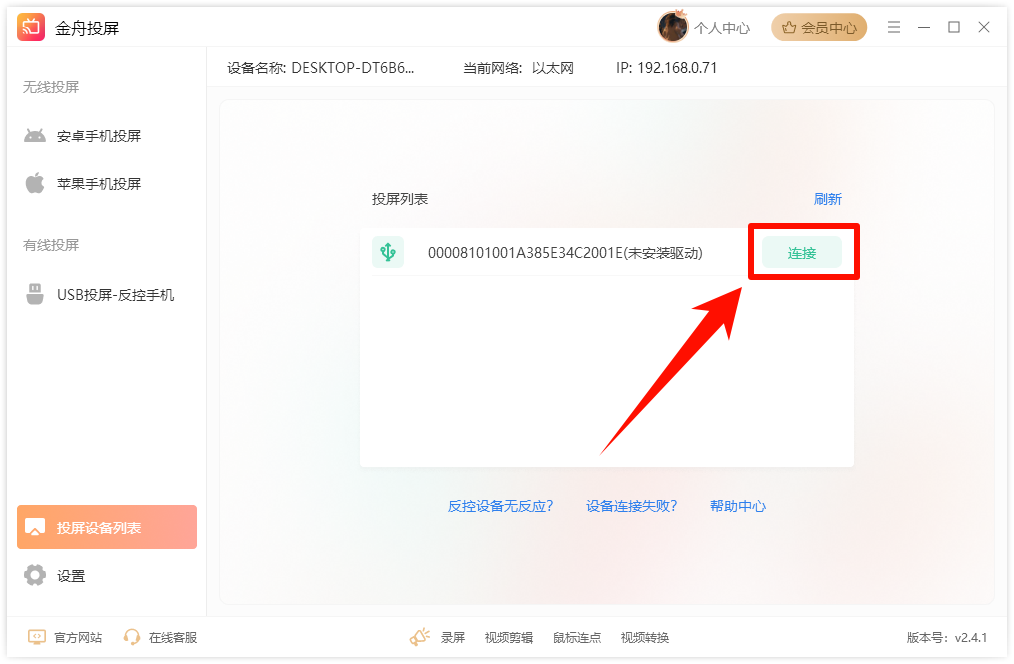Click the user avatar profile picture

point(672,27)
